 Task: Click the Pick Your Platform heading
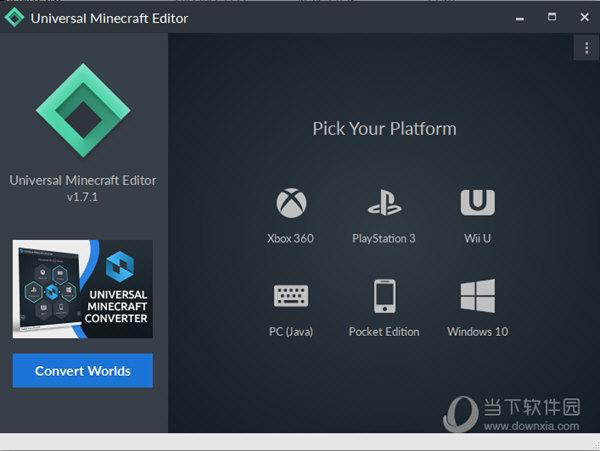[385, 129]
